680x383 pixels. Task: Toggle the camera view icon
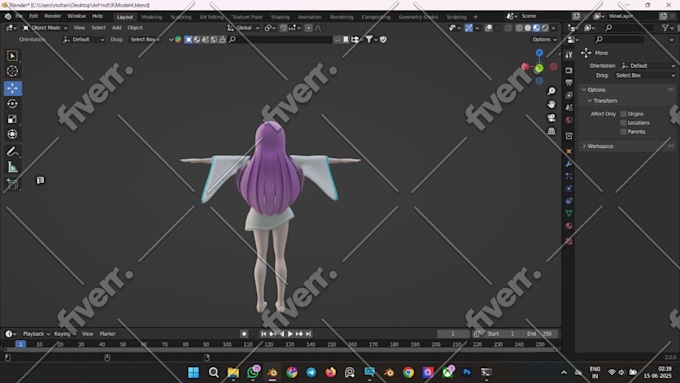(551, 118)
